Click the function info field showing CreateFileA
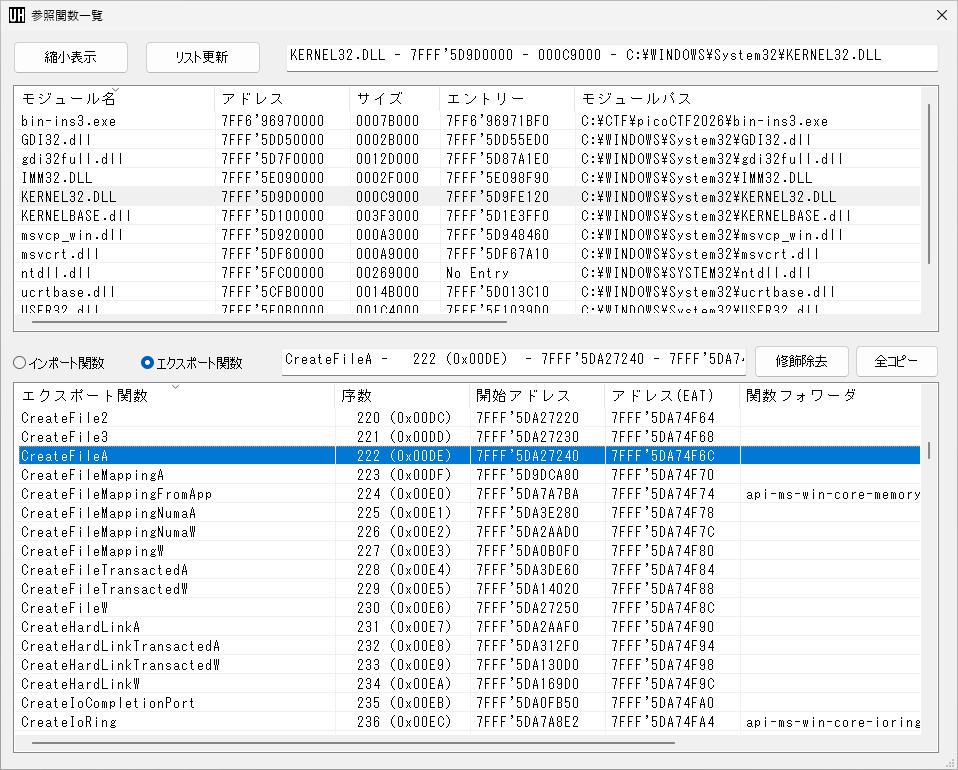958x770 pixels. pyautogui.click(x=513, y=360)
